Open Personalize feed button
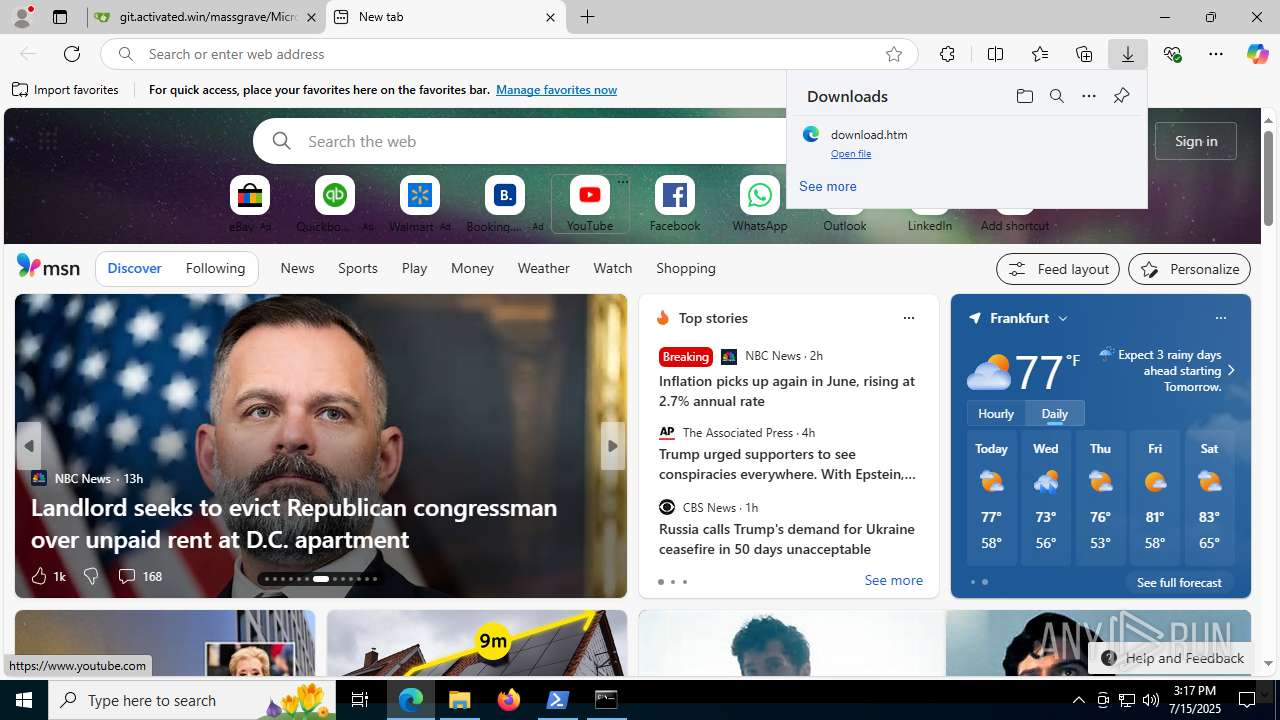 click(x=1189, y=269)
